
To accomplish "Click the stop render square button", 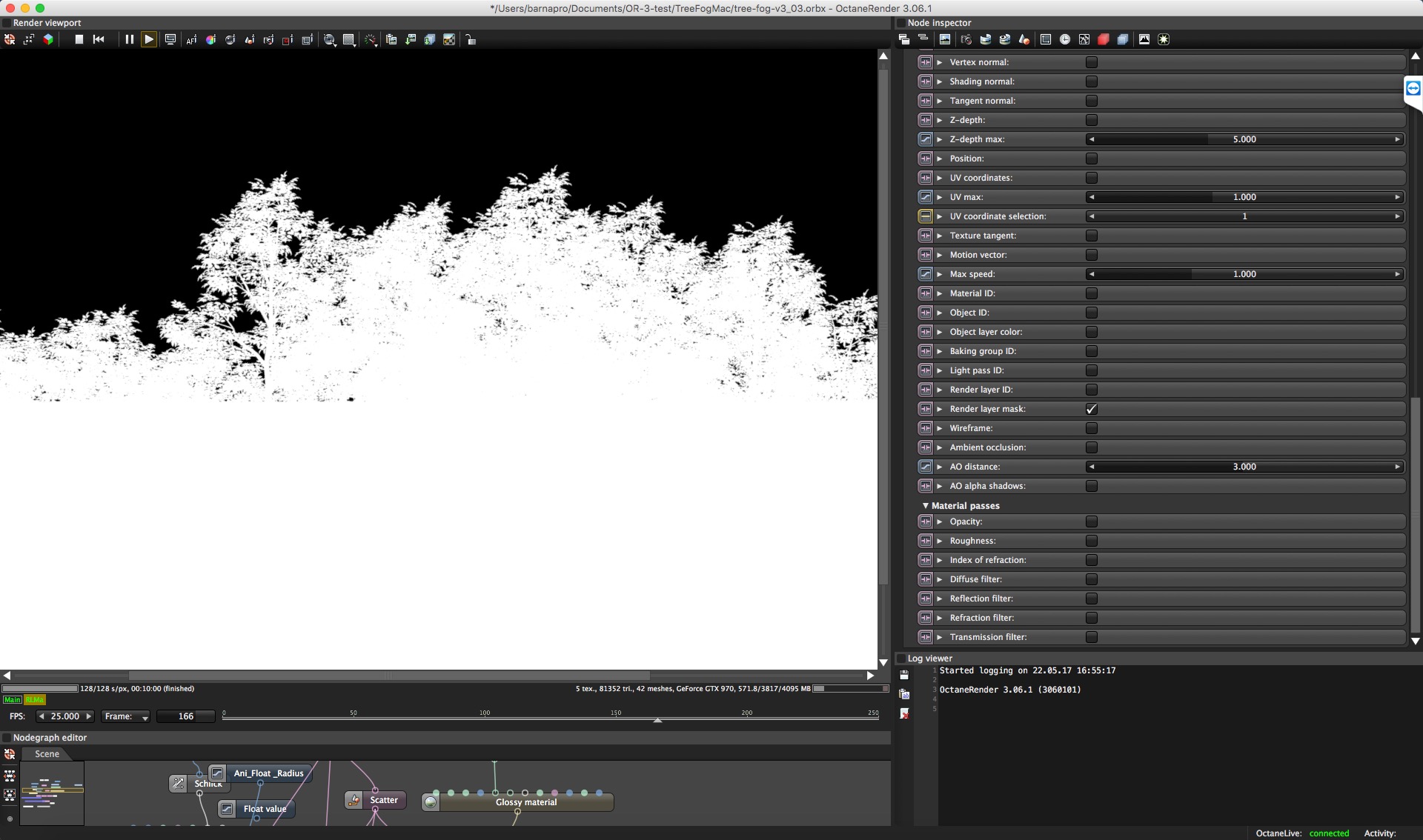I will (79, 39).
